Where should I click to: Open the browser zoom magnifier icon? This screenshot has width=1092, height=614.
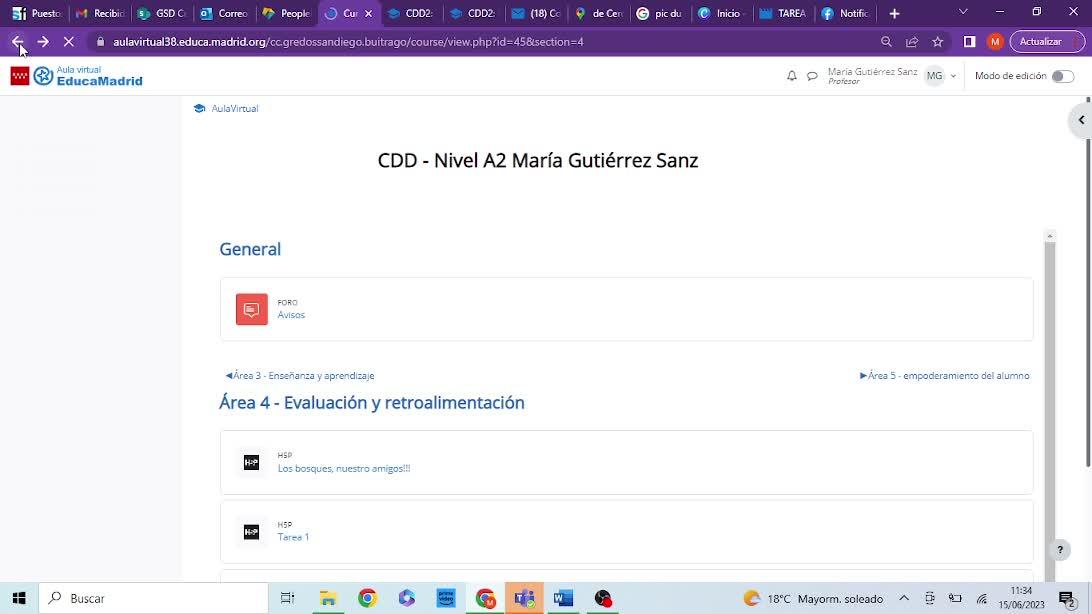coord(886,42)
